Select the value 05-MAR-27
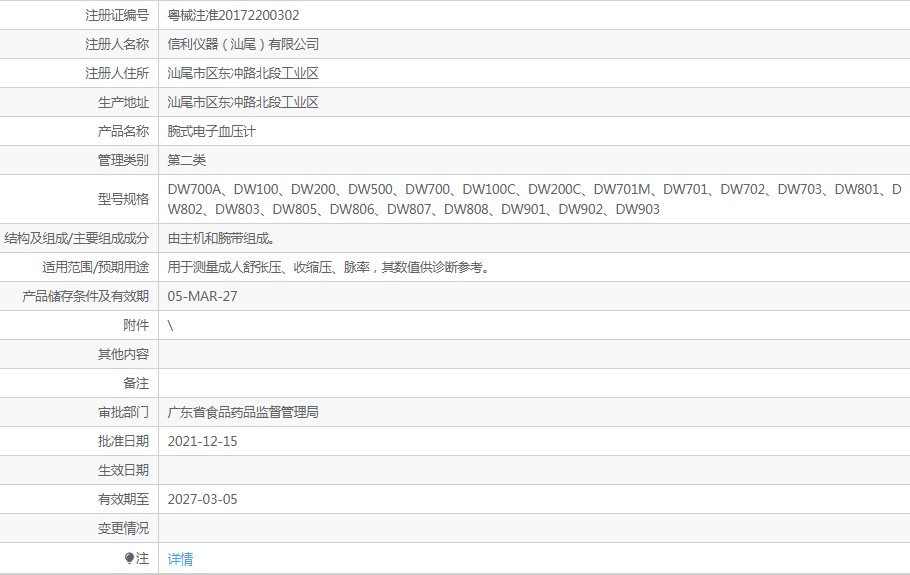910x575 pixels. (203, 296)
